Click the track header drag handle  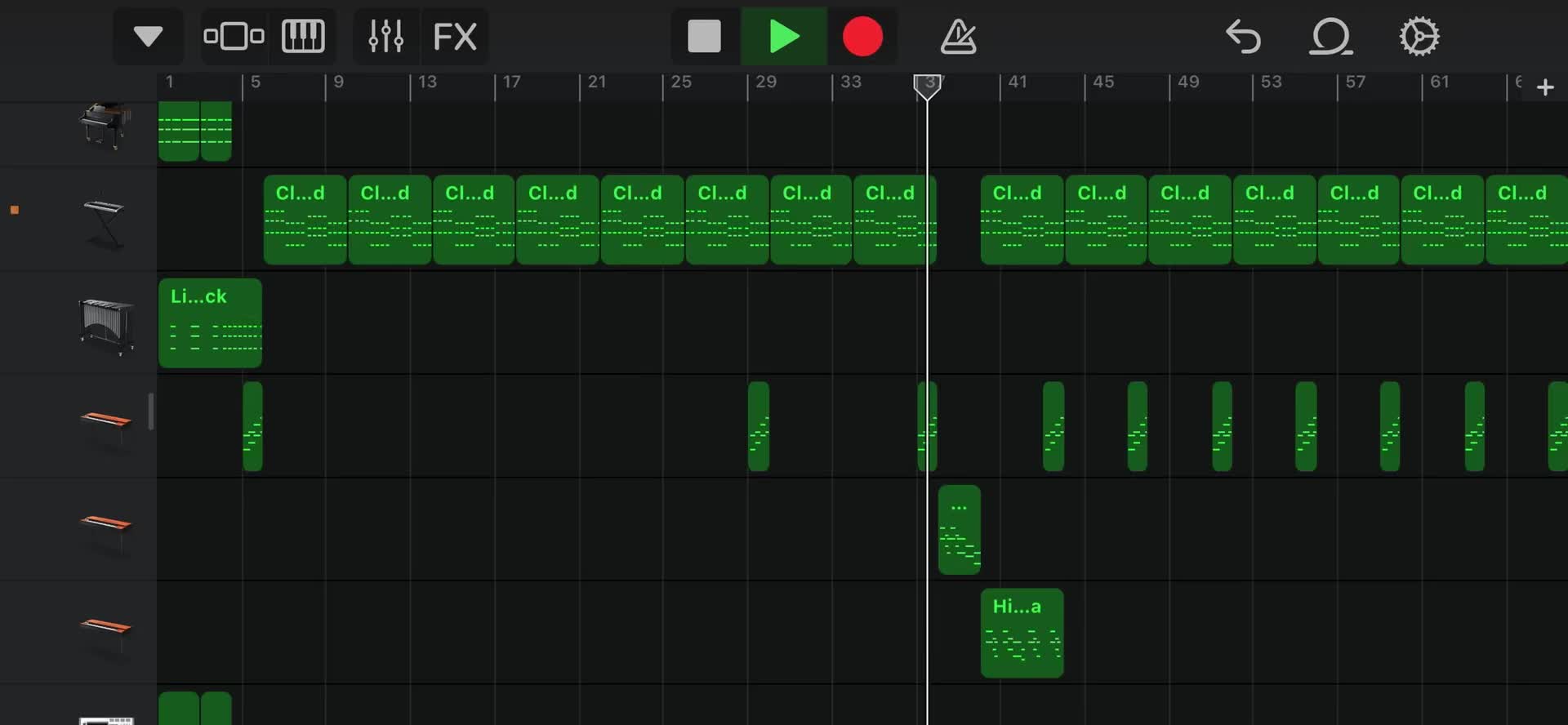click(x=150, y=411)
